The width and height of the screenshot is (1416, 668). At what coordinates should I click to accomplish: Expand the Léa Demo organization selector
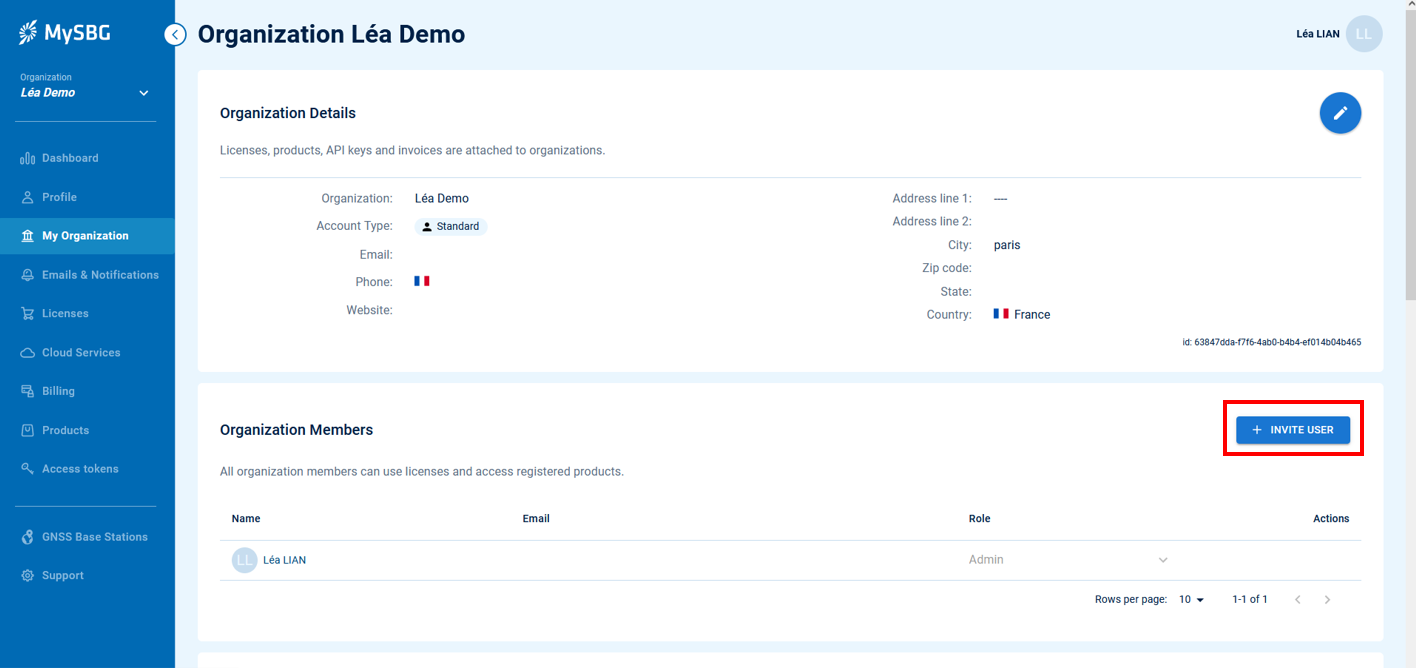click(143, 93)
